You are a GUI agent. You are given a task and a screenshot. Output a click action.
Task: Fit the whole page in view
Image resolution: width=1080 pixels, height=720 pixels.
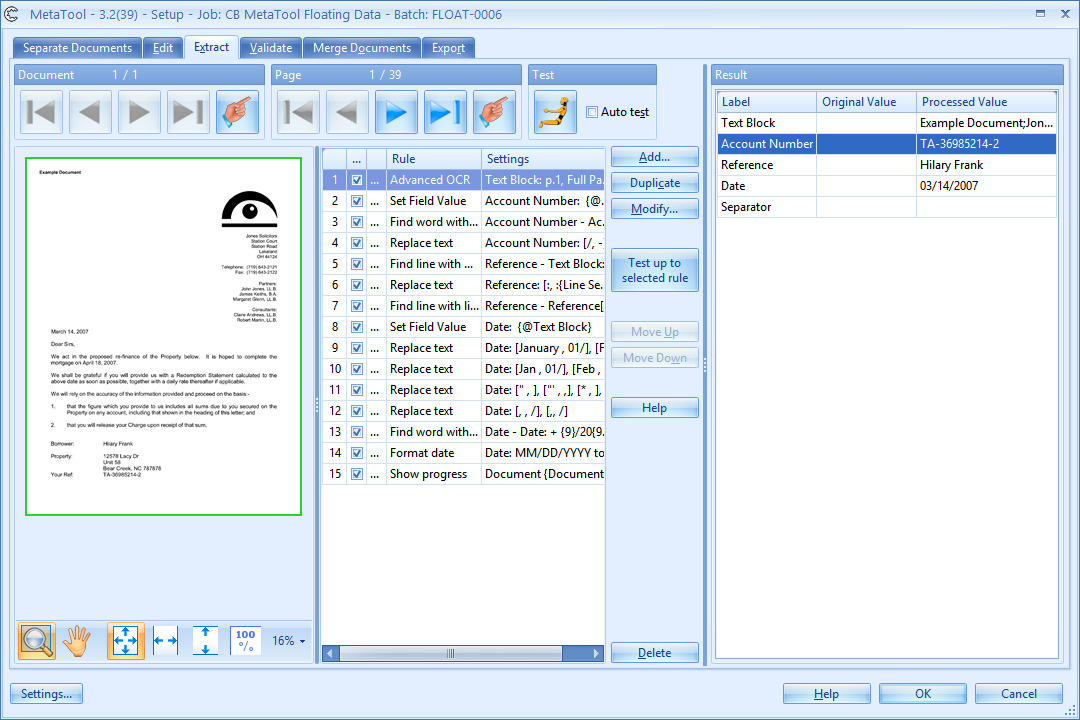pyautogui.click(x=126, y=641)
